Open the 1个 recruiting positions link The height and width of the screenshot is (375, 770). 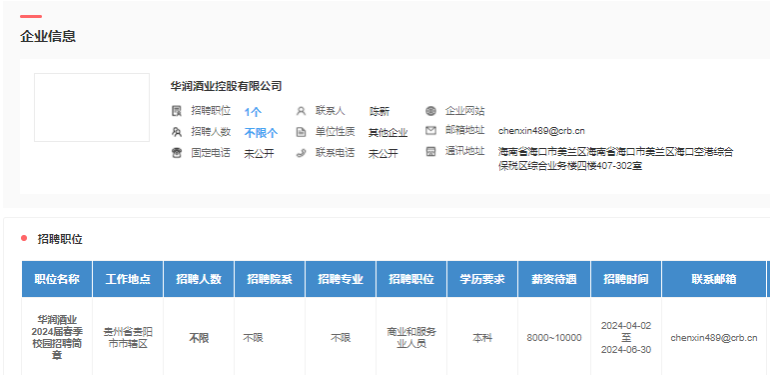tap(253, 112)
